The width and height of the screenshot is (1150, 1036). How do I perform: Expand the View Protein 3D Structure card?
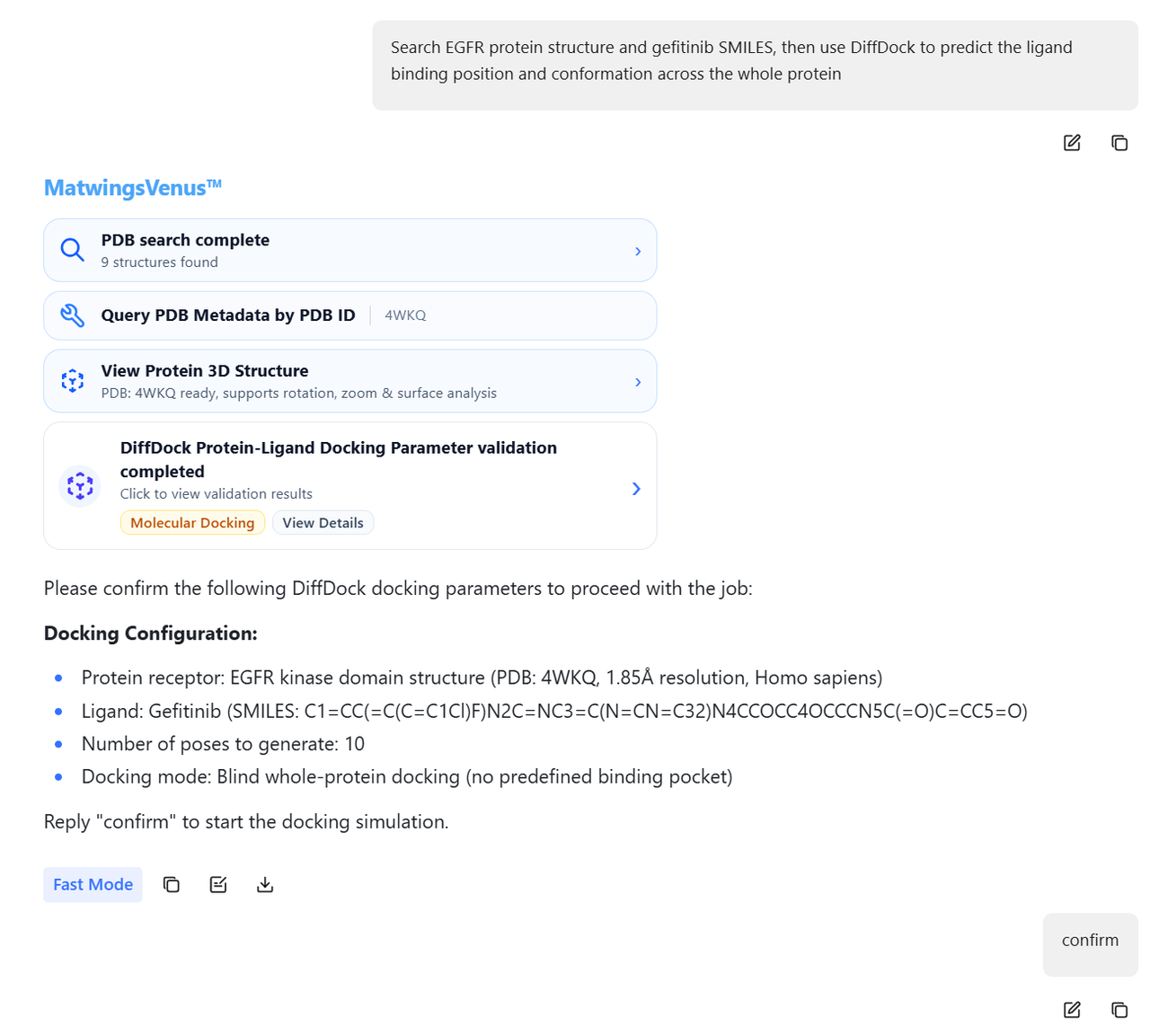pyautogui.click(x=638, y=382)
